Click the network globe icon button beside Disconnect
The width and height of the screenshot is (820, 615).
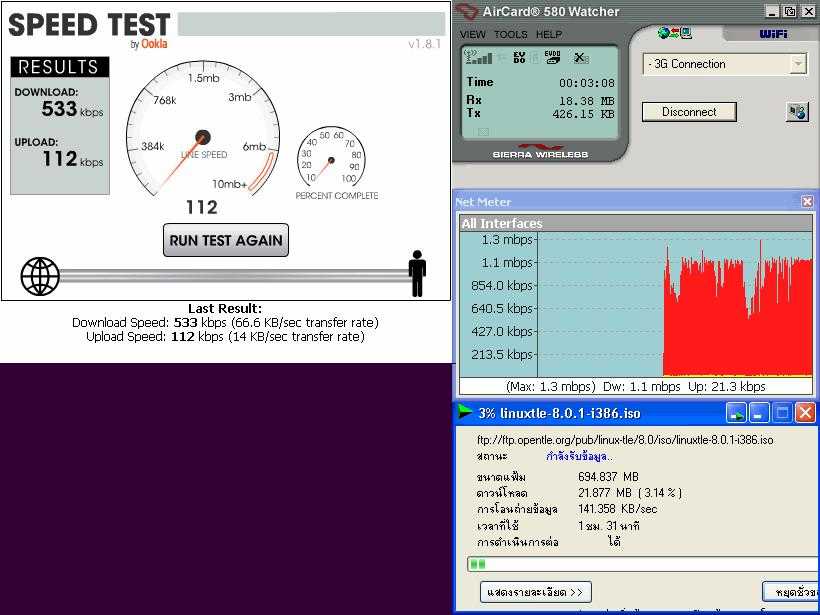click(797, 112)
